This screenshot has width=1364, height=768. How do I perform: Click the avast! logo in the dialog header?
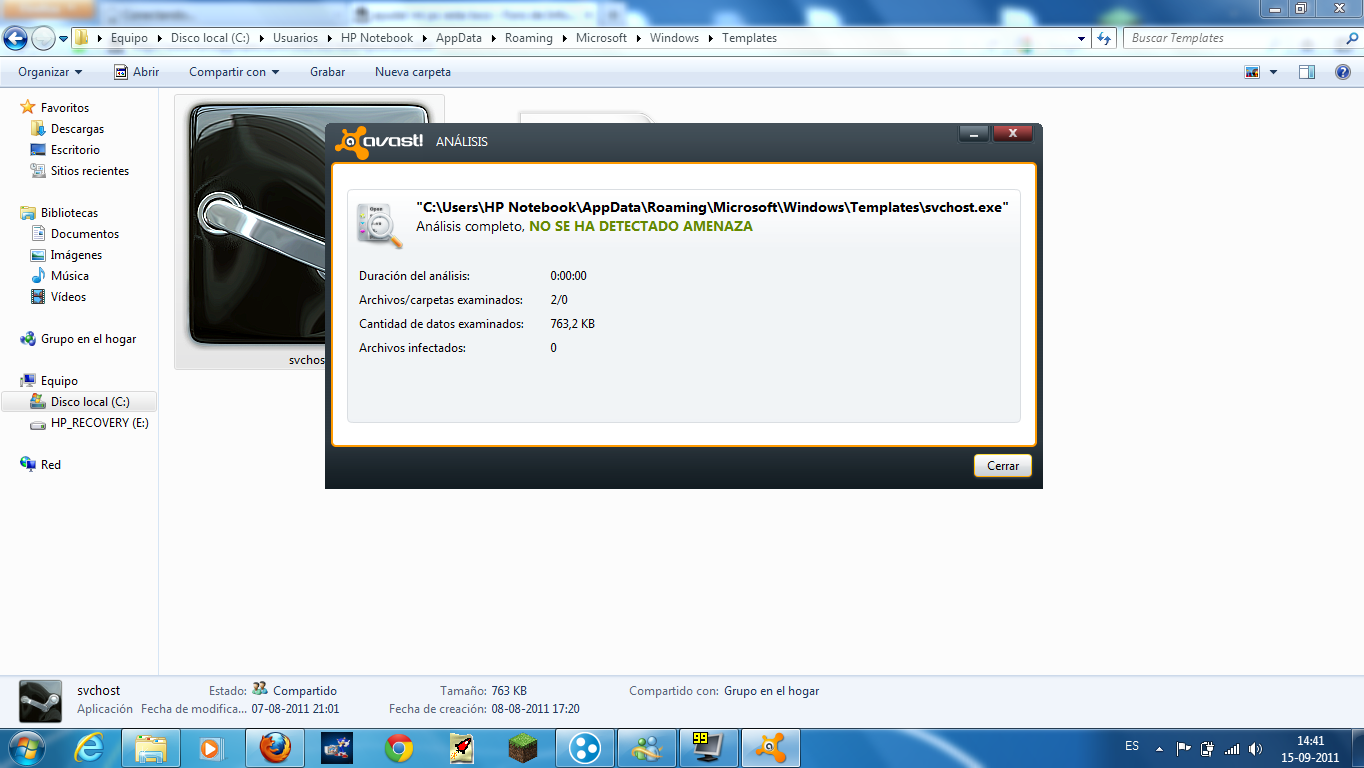point(379,141)
